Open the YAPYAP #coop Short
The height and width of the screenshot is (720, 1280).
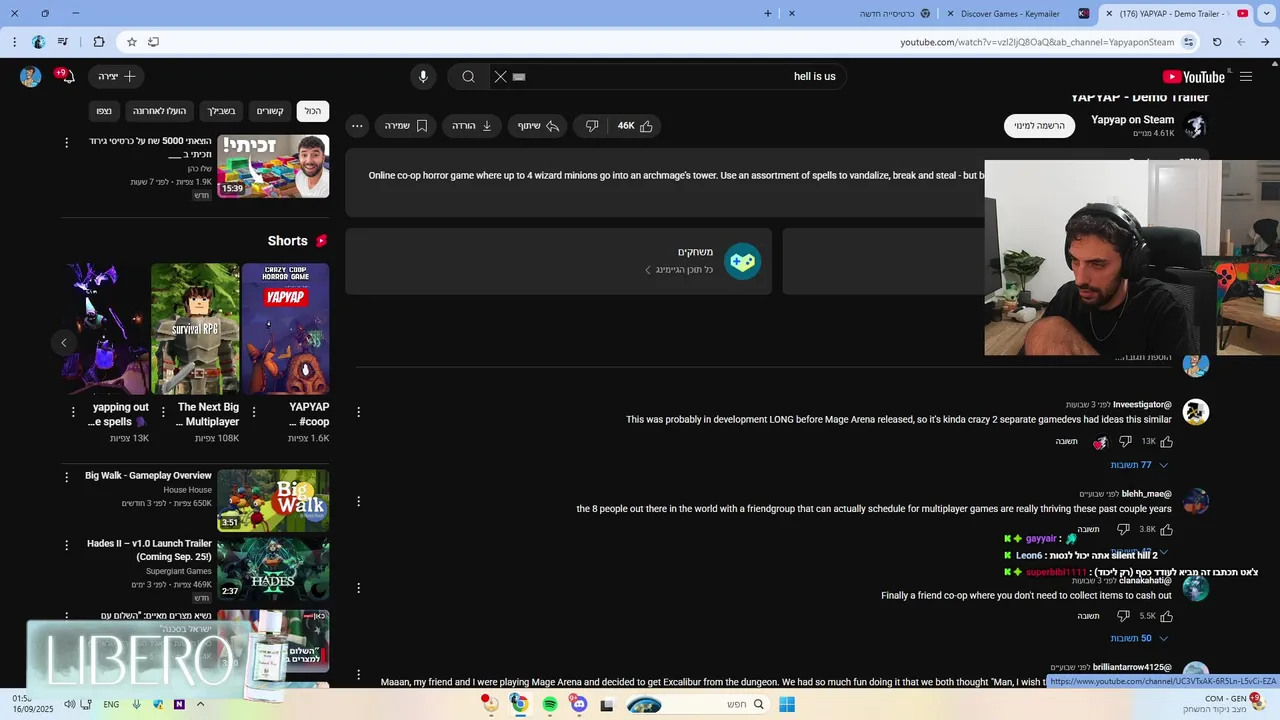285,329
